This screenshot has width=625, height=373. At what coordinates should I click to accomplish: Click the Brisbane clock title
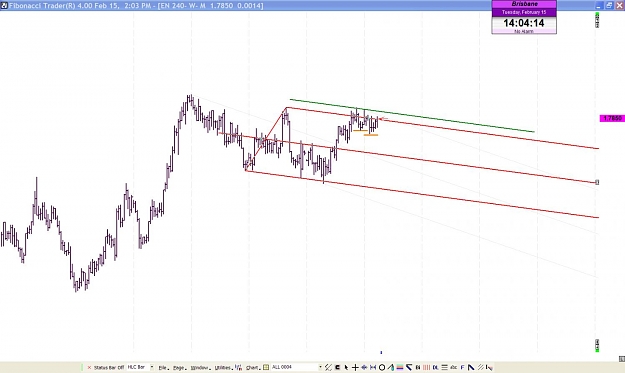click(x=524, y=4)
